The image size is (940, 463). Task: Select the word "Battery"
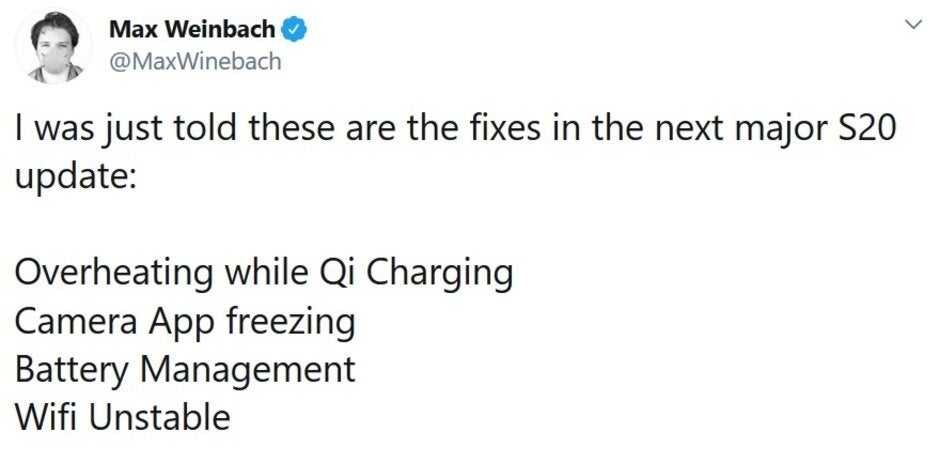click(71, 372)
